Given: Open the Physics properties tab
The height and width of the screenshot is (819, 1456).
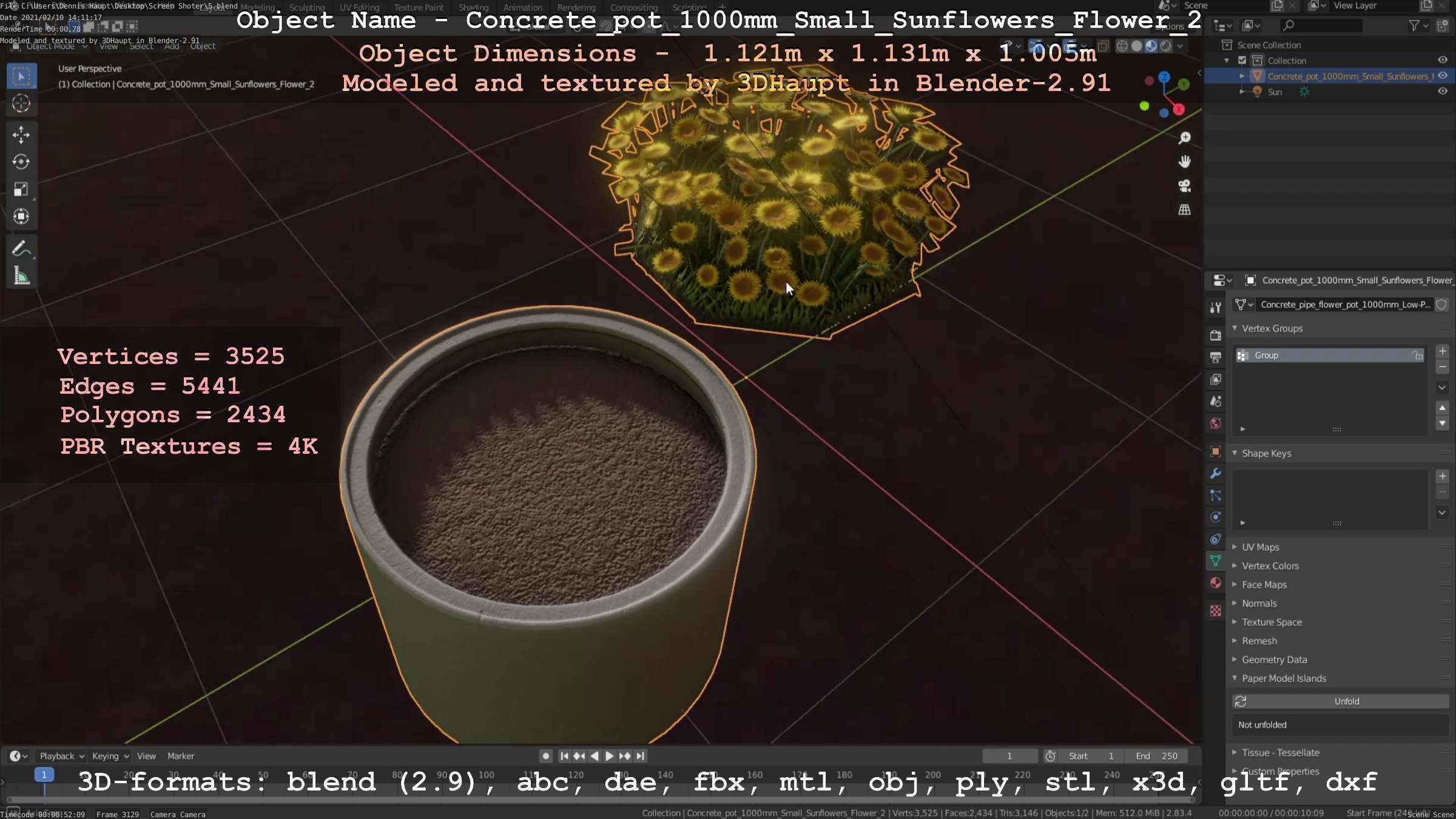Looking at the screenshot, I should tap(1215, 517).
